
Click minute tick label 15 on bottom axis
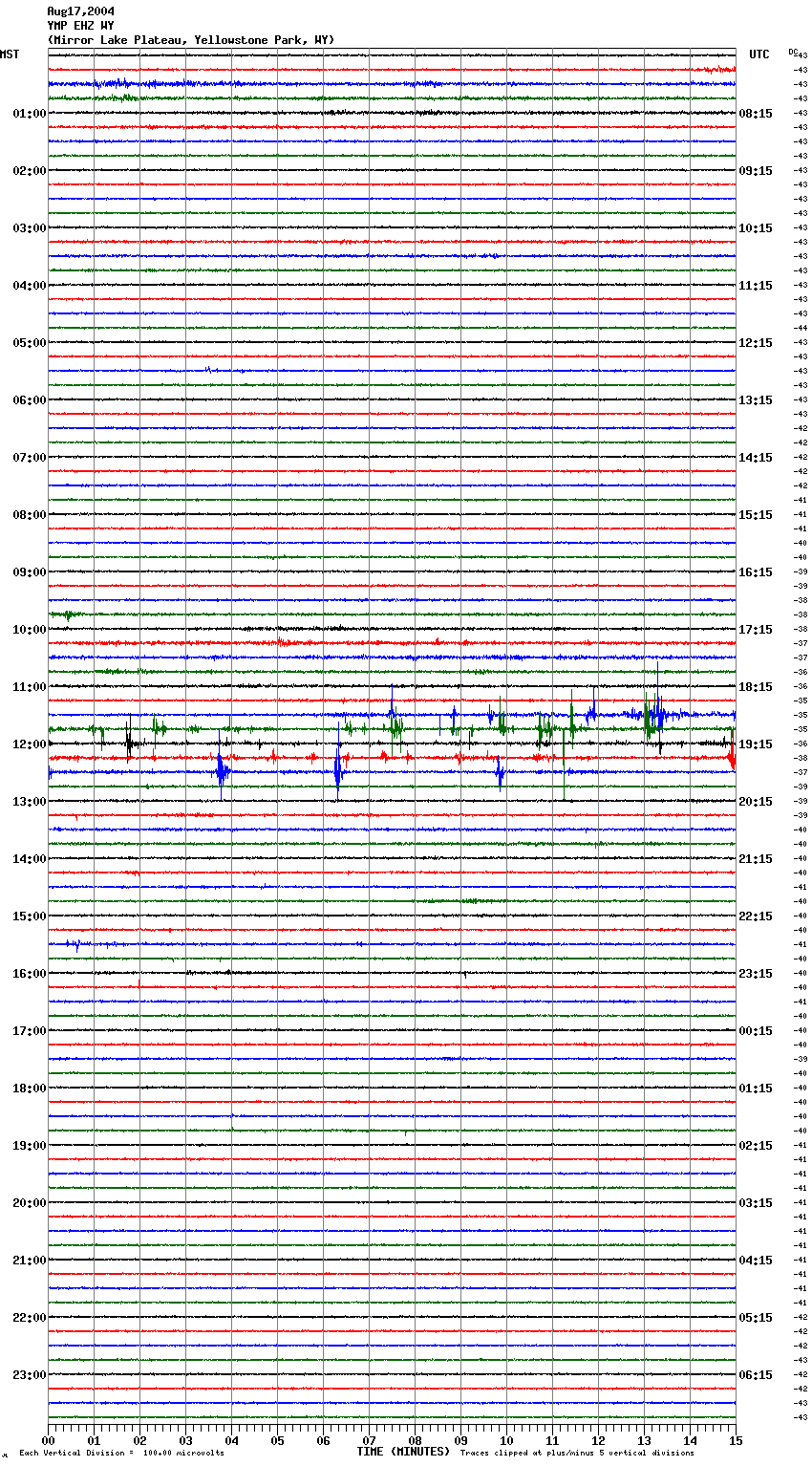(736, 1440)
